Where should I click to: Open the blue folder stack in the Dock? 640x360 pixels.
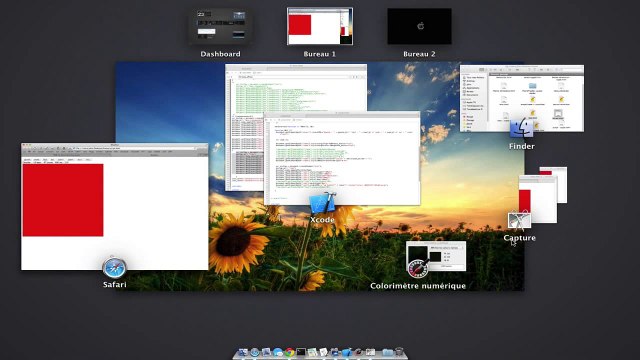pyautogui.click(x=387, y=352)
